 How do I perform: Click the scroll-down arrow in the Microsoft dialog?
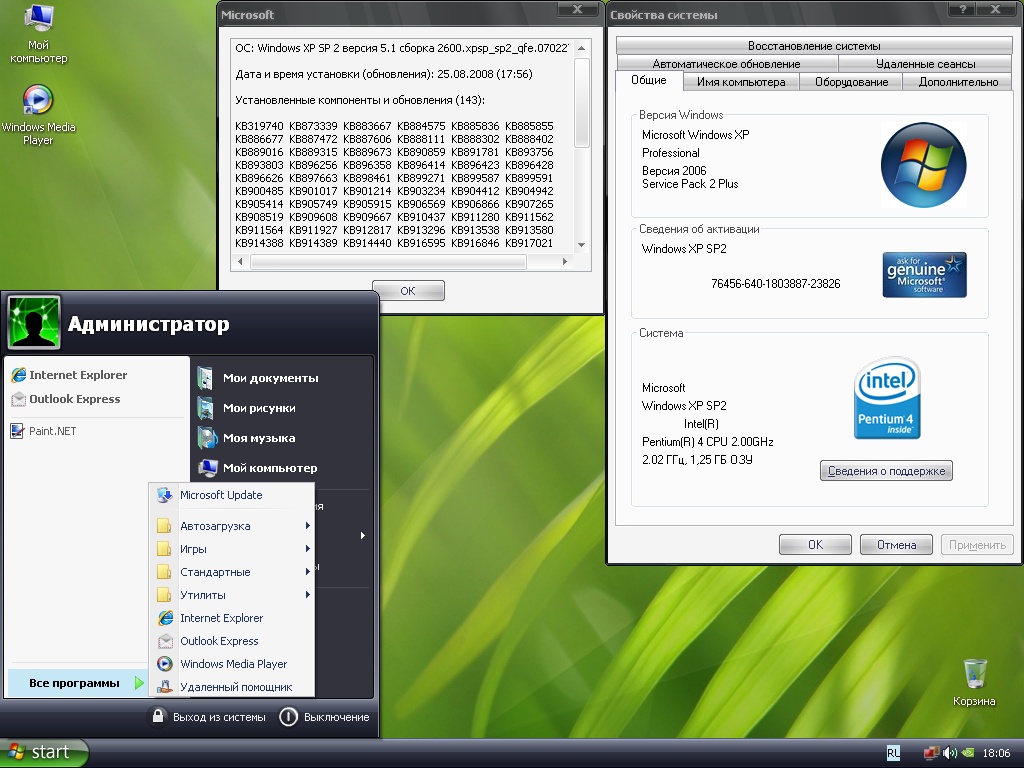coord(581,246)
